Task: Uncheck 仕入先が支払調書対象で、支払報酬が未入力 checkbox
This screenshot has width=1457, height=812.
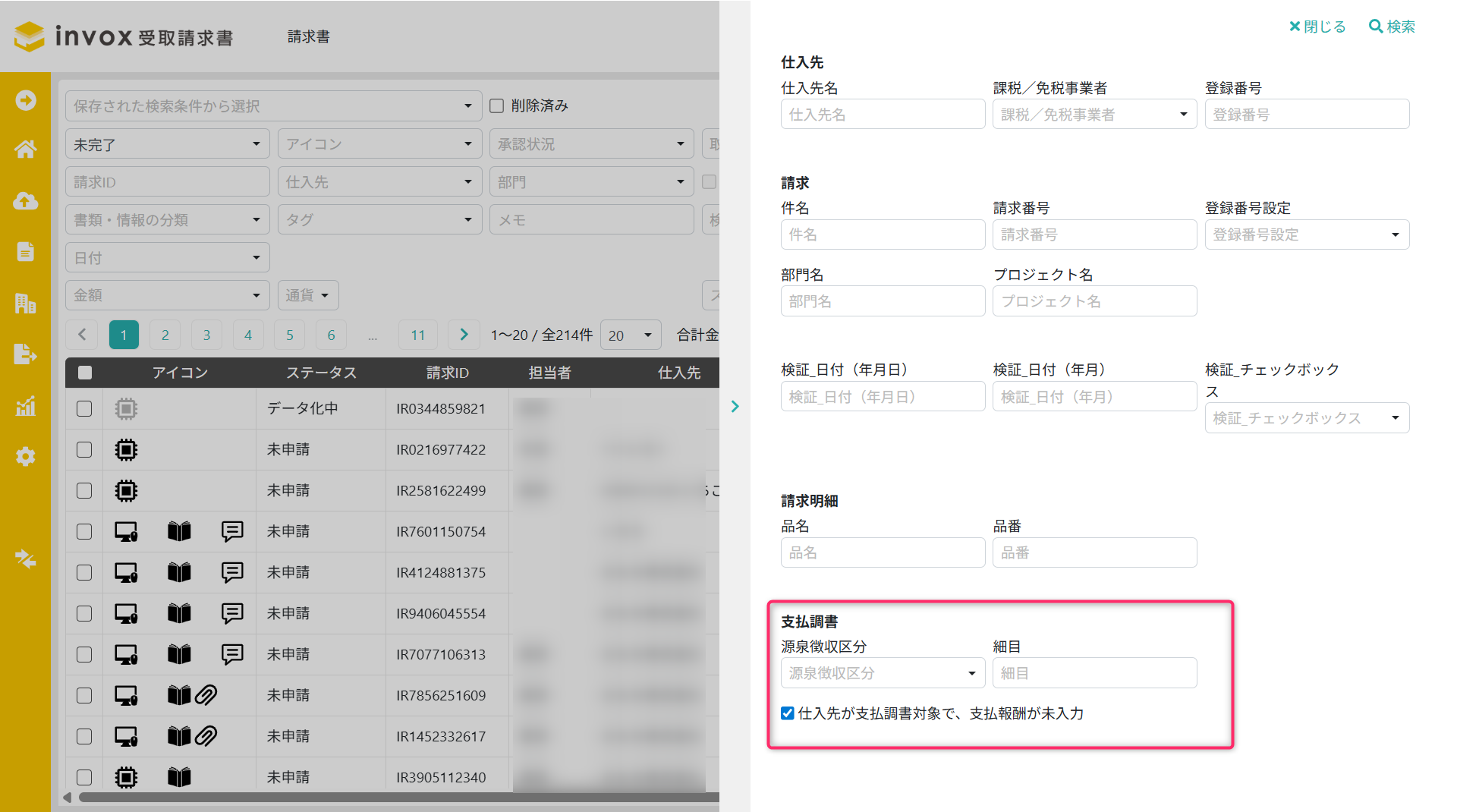Action: click(x=788, y=713)
